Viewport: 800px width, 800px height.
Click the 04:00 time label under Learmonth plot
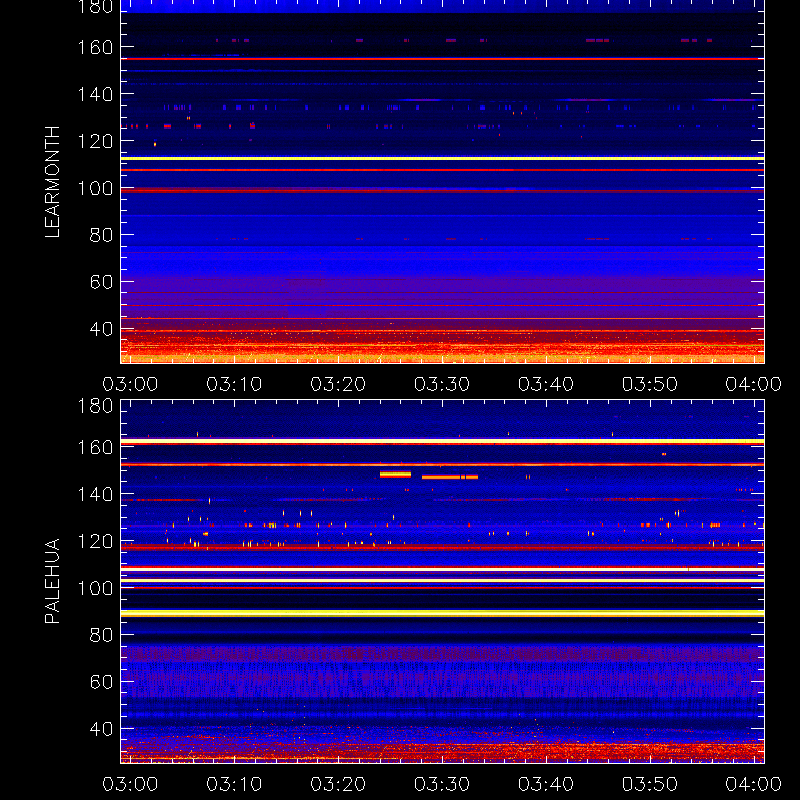pyautogui.click(x=754, y=384)
